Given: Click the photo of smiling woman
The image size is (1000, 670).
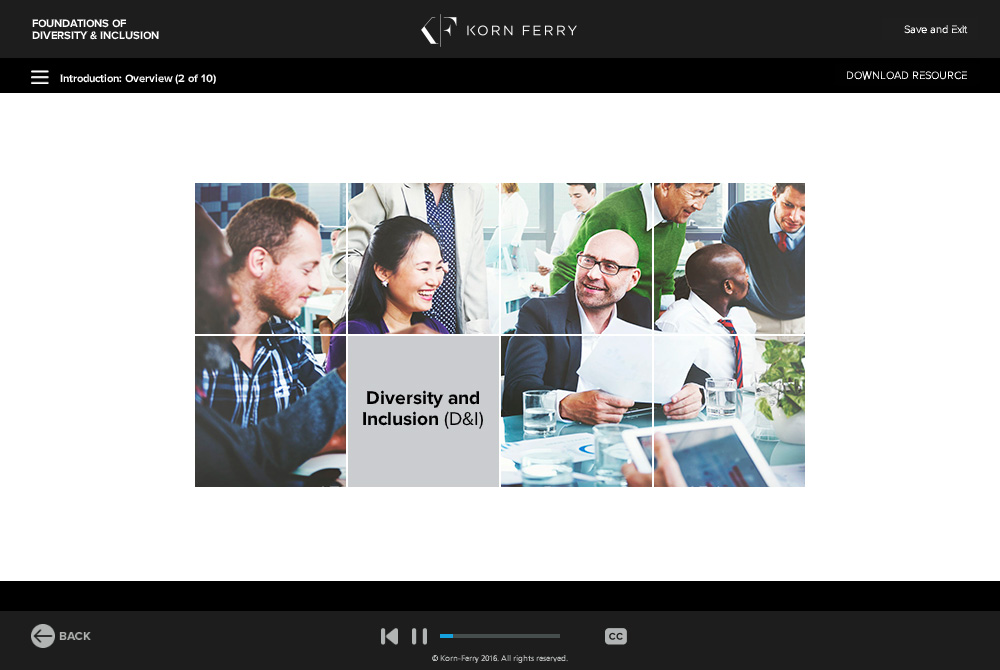Looking at the screenshot, I should click(423, 258).
